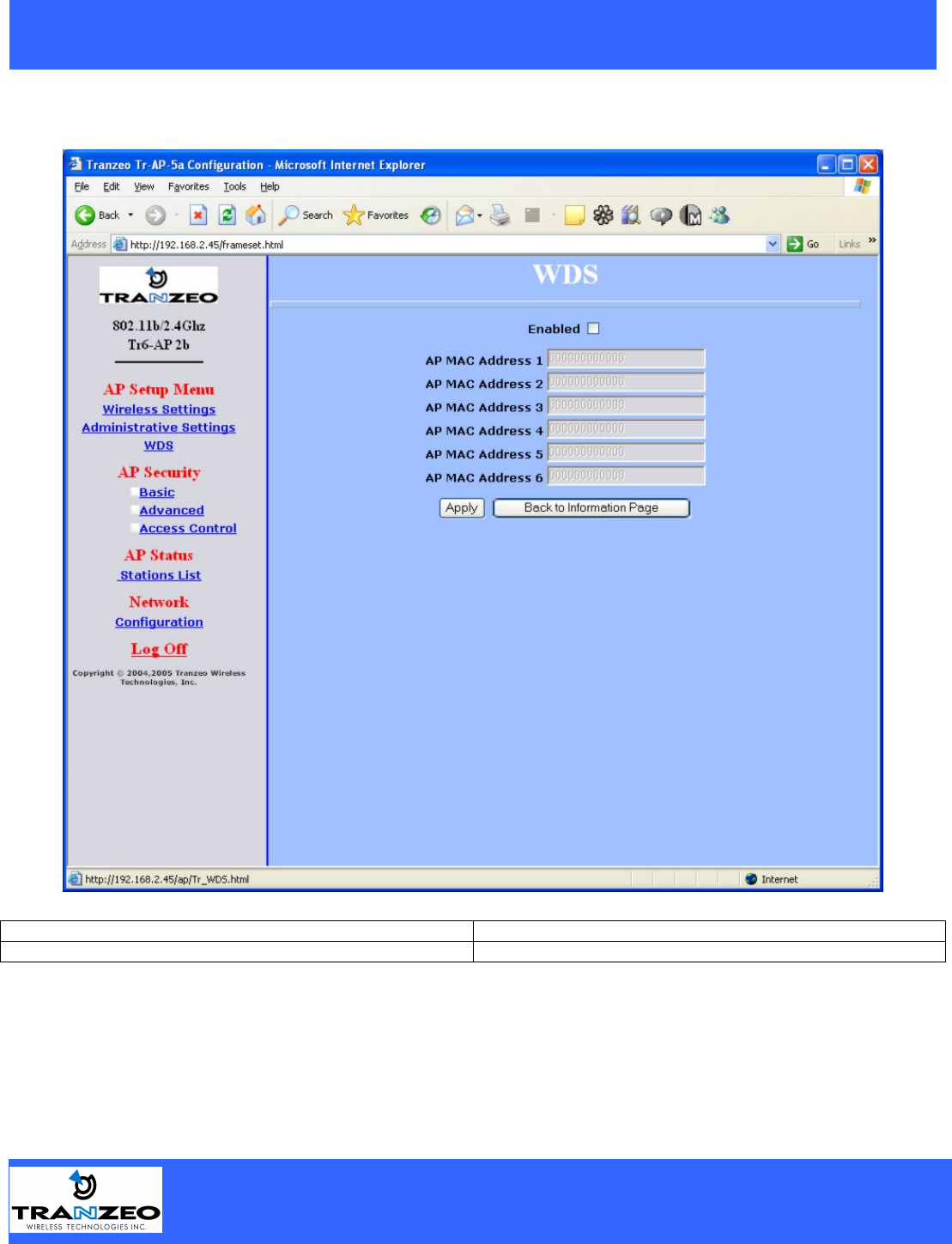
Task: Open the network Configuration link
Action: (159, 622)
